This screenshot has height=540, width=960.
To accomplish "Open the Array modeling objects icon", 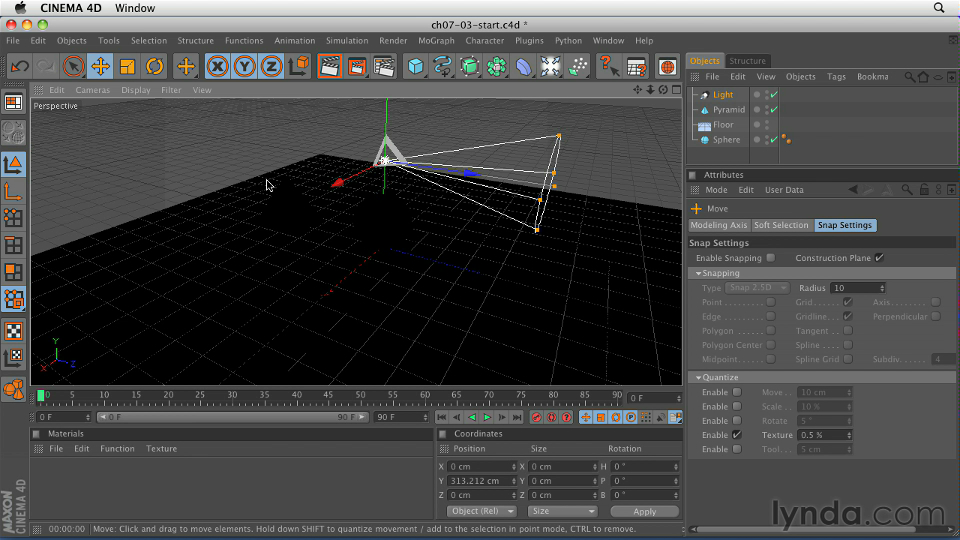I will (497, 66).
